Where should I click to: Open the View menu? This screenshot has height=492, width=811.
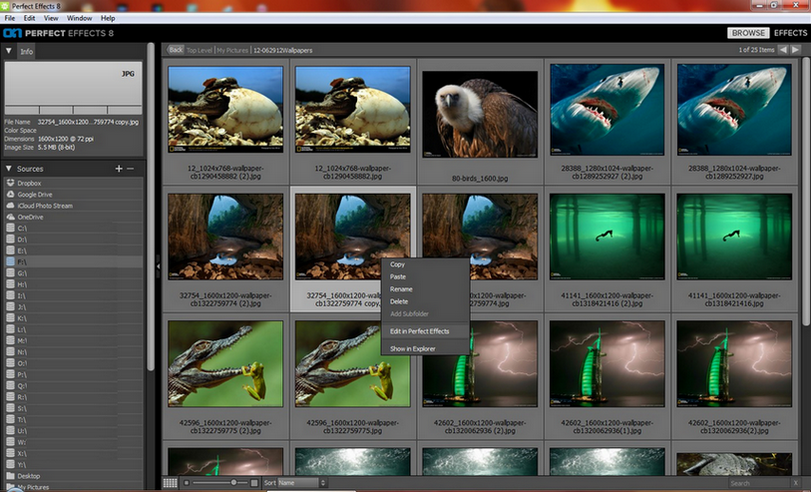coord(51,18)
